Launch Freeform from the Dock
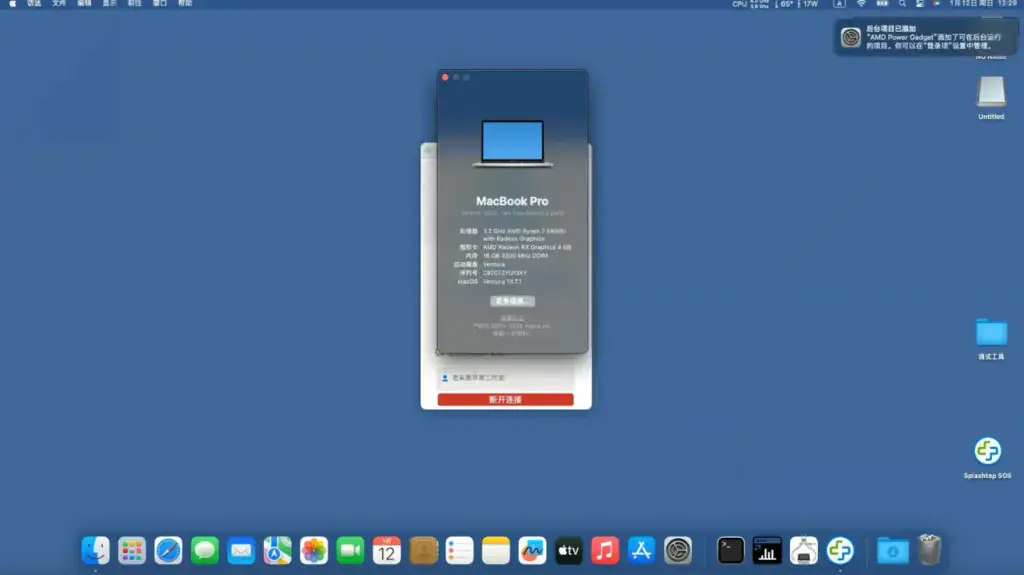The height and width of the screenshot is (575, 1024). (532, 550)
